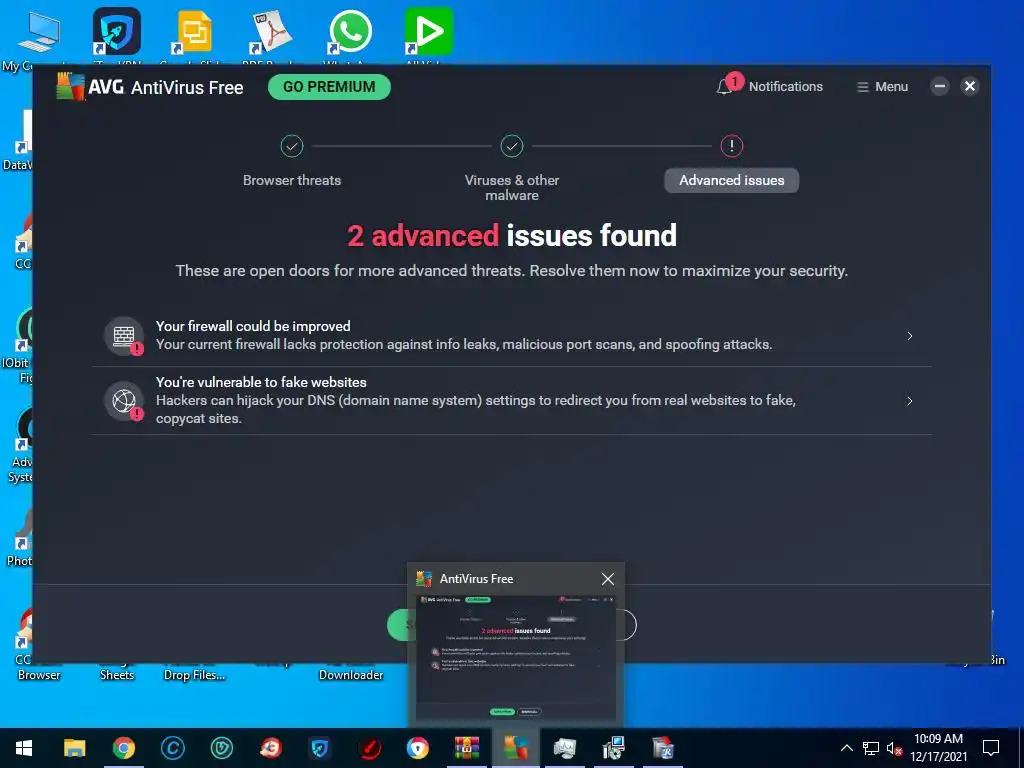Open the green play-arrow video desktop shortcut
This screenshot has width=1024, height=768.
pyautogui.click(x=428, y=31)
